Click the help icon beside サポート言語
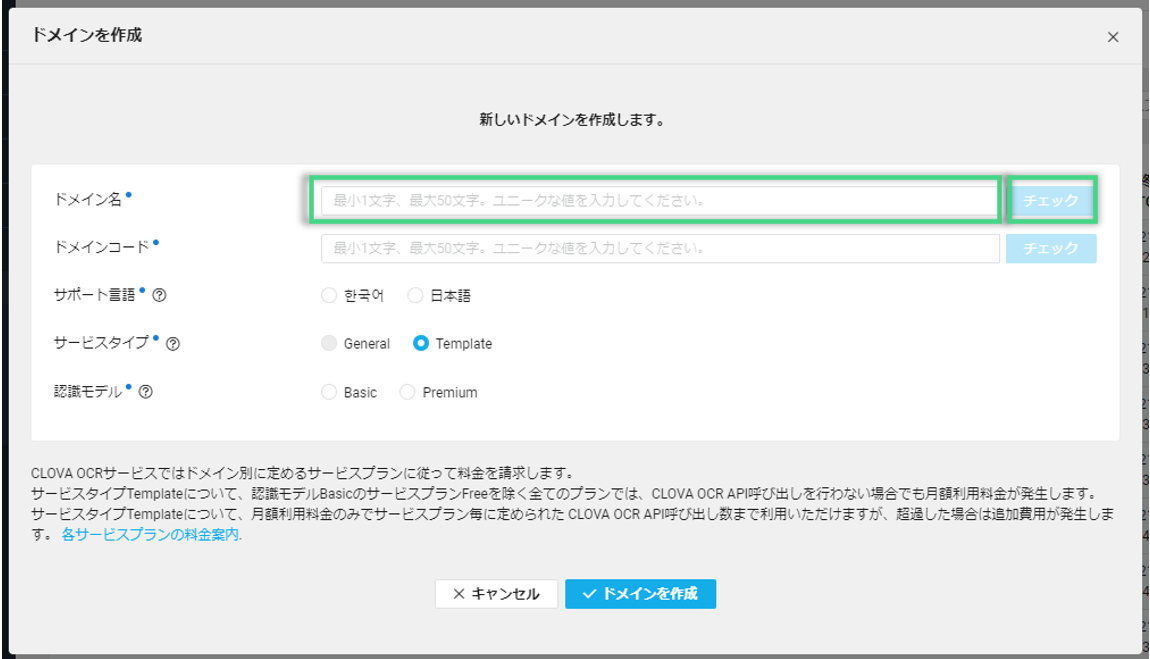 tap(159, 295)
